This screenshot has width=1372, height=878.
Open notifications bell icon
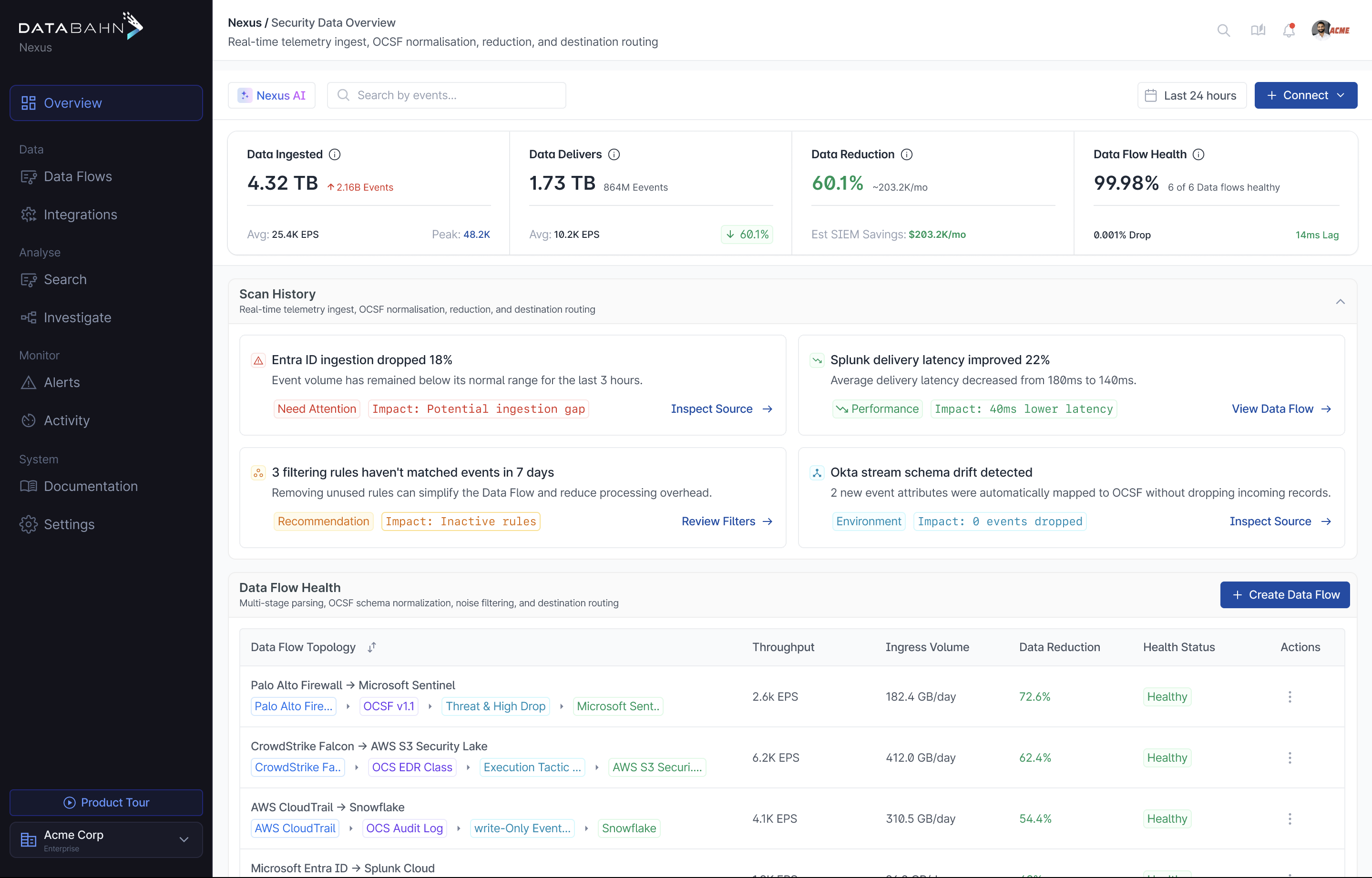tap(1289, 30)
